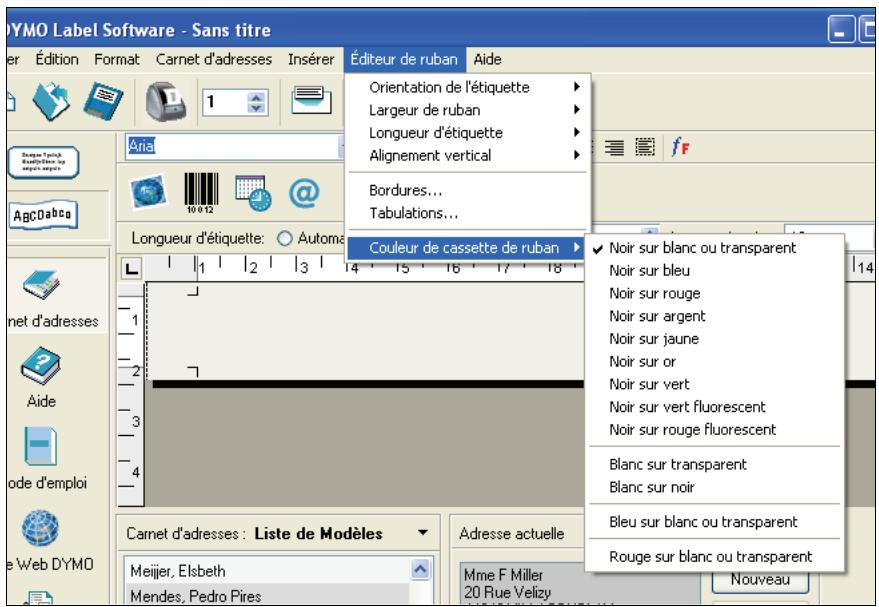879x607 pixels.
Task: Select Blanc sur transparent option
Action: click(714, 465)
